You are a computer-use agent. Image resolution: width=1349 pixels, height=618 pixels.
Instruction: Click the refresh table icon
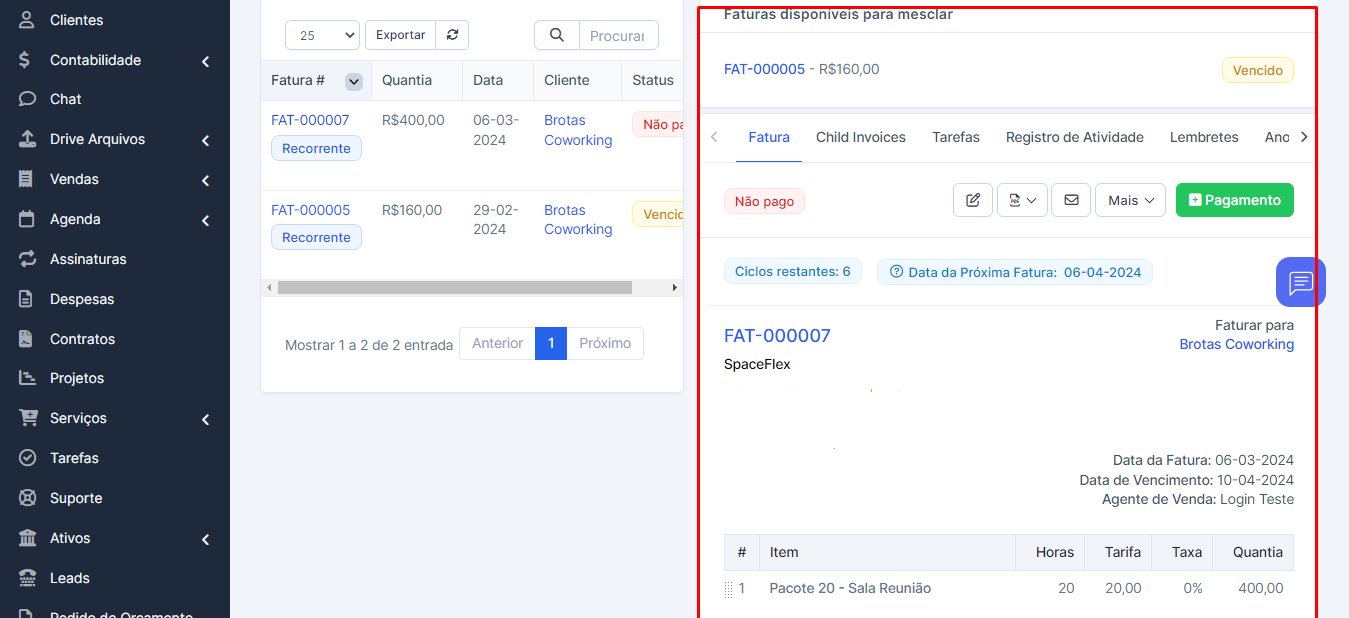click(452, 35)
